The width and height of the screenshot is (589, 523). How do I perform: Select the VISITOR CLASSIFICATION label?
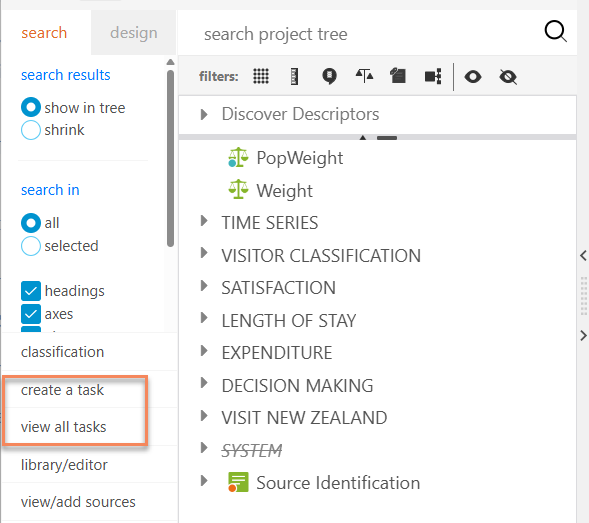321,256
